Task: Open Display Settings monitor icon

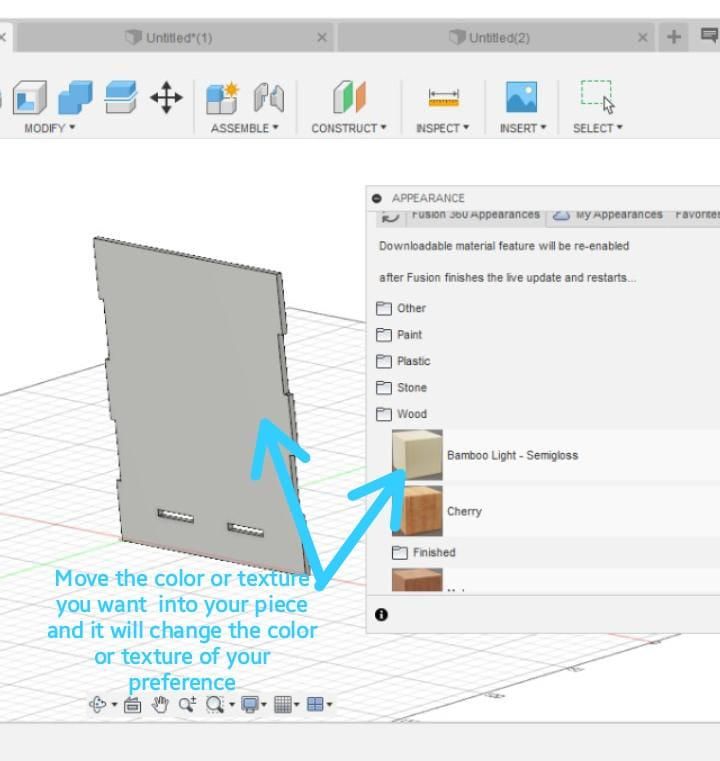Action: tap(250, 705)
